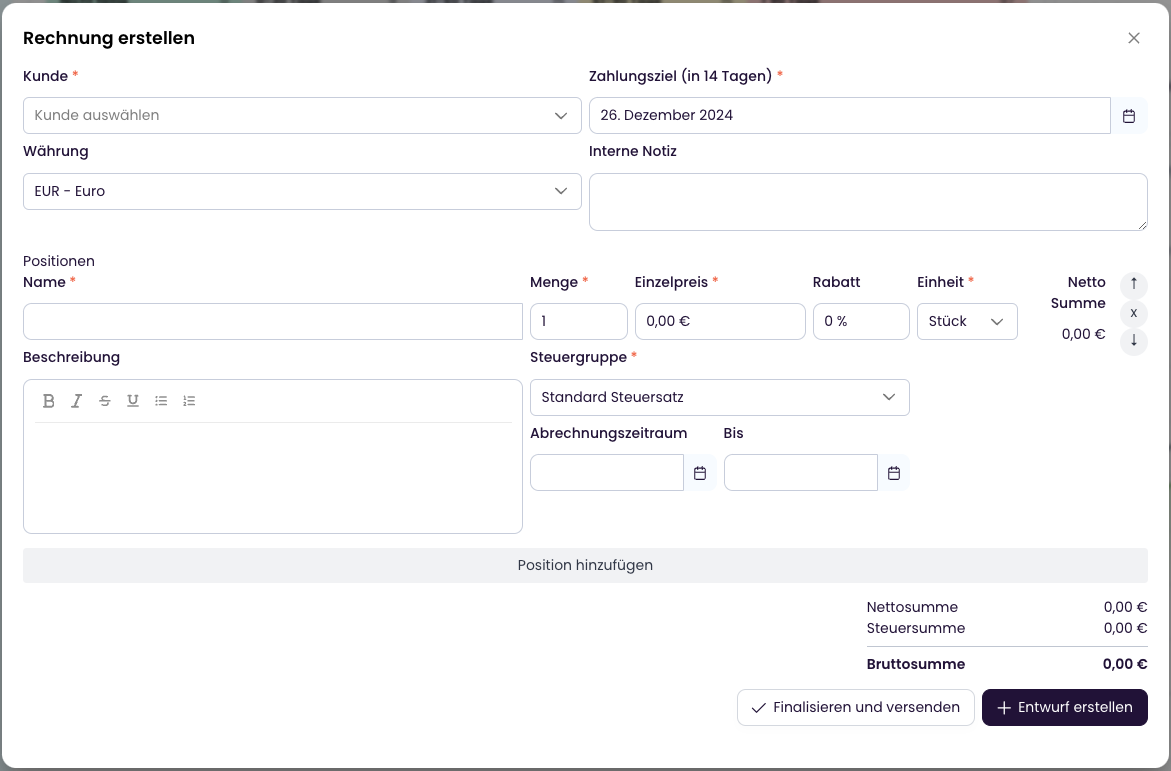Apply underline formatting in description editor
Screen dimensions: 1171x771
(x=133, y=401)
